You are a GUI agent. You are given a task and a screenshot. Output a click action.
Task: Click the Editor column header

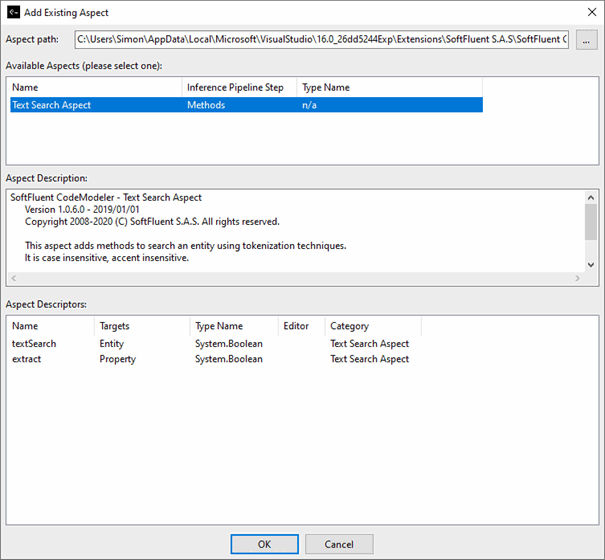click(302, 326)
